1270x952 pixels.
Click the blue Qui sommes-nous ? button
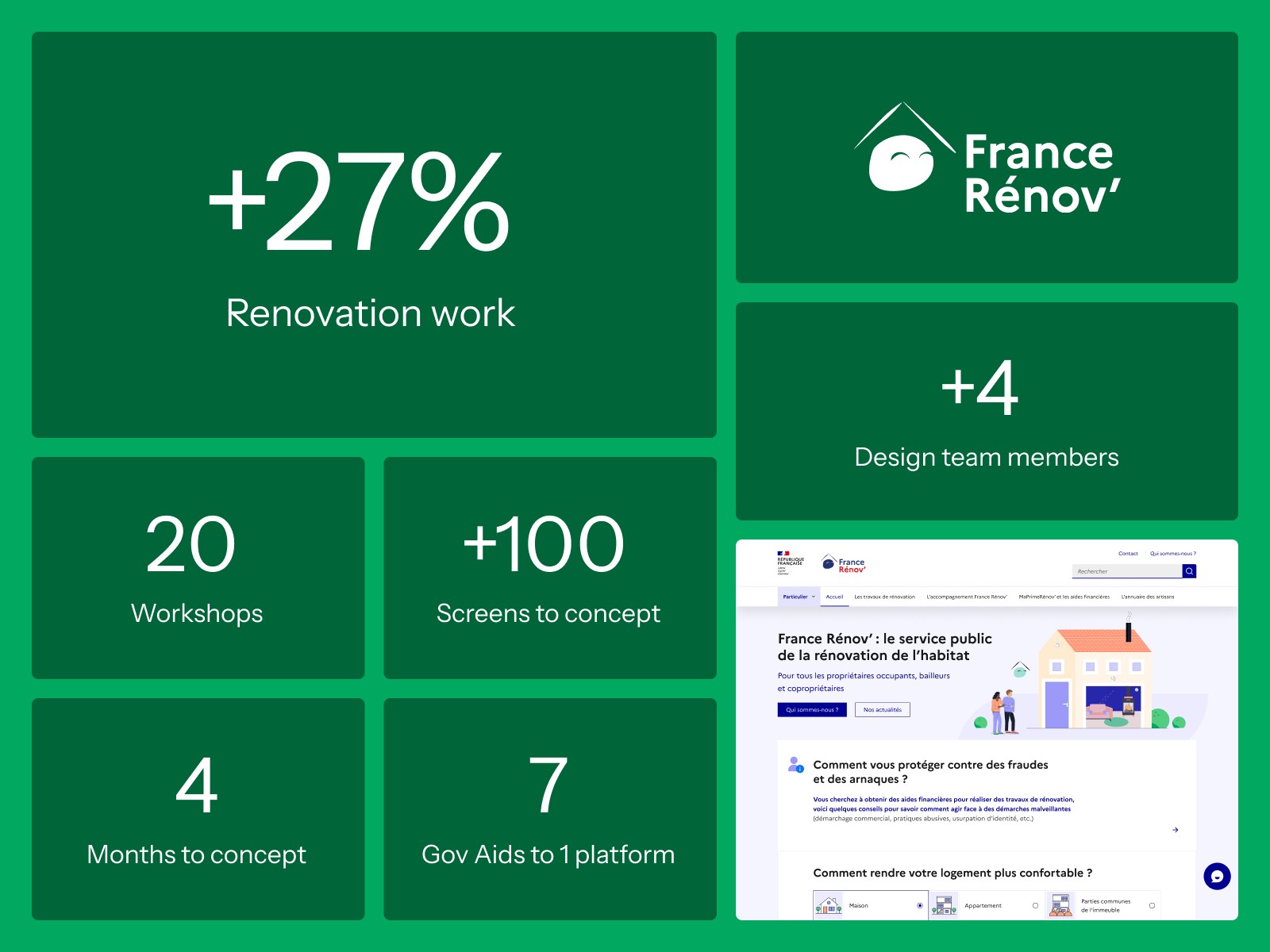tap(812, 710)
